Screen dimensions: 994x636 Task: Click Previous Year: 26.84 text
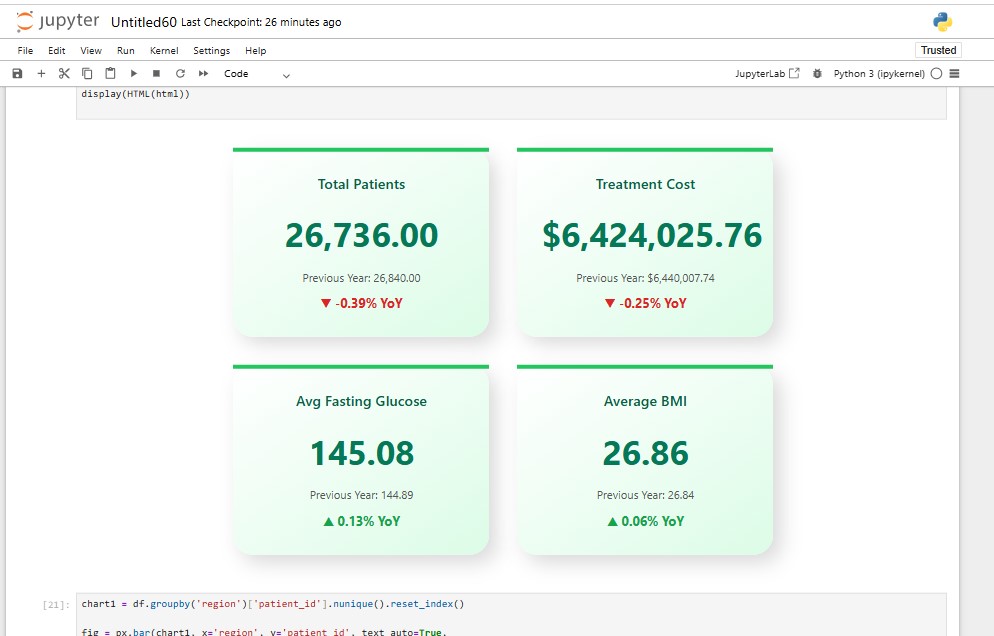[x=645, y=495]
